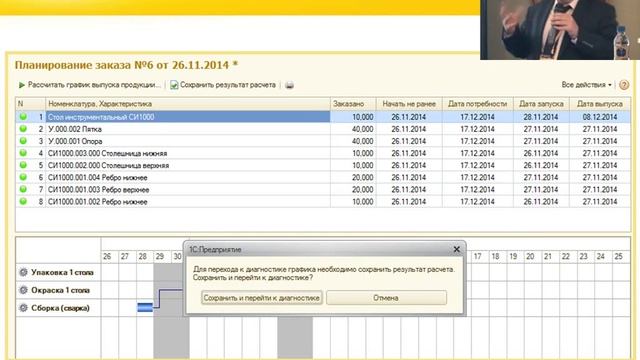
Task: Close the 1С:Предприятие dialog
Action: coord(457,249)
